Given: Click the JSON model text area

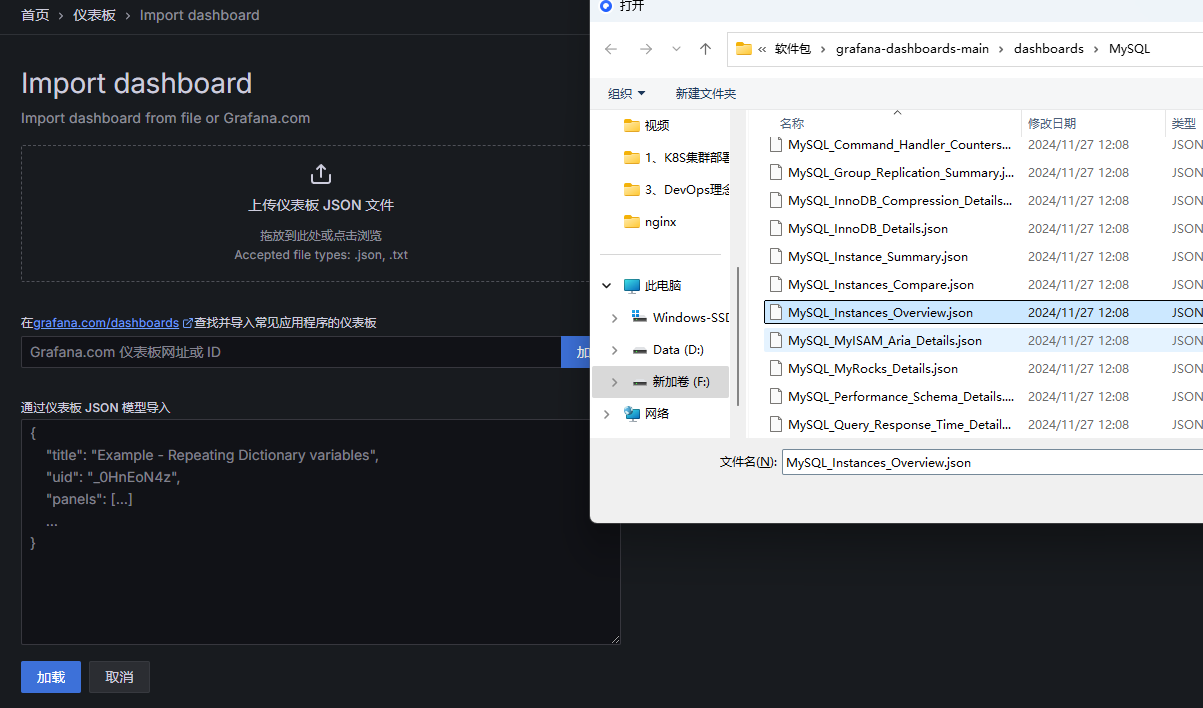Looking at the screenshot, I should click(x=320, y=532).
